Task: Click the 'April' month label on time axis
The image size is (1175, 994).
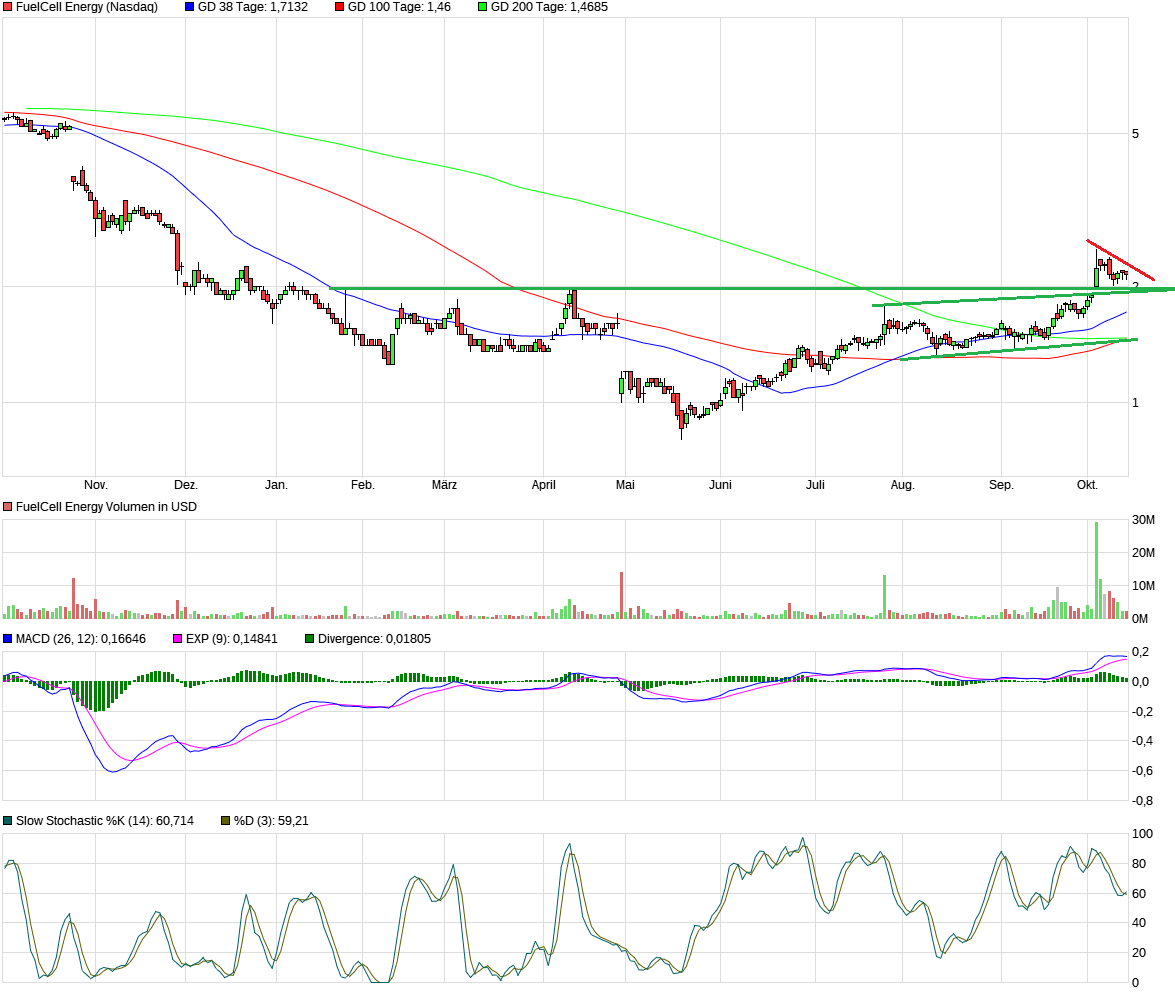Action: coord(543,485)
